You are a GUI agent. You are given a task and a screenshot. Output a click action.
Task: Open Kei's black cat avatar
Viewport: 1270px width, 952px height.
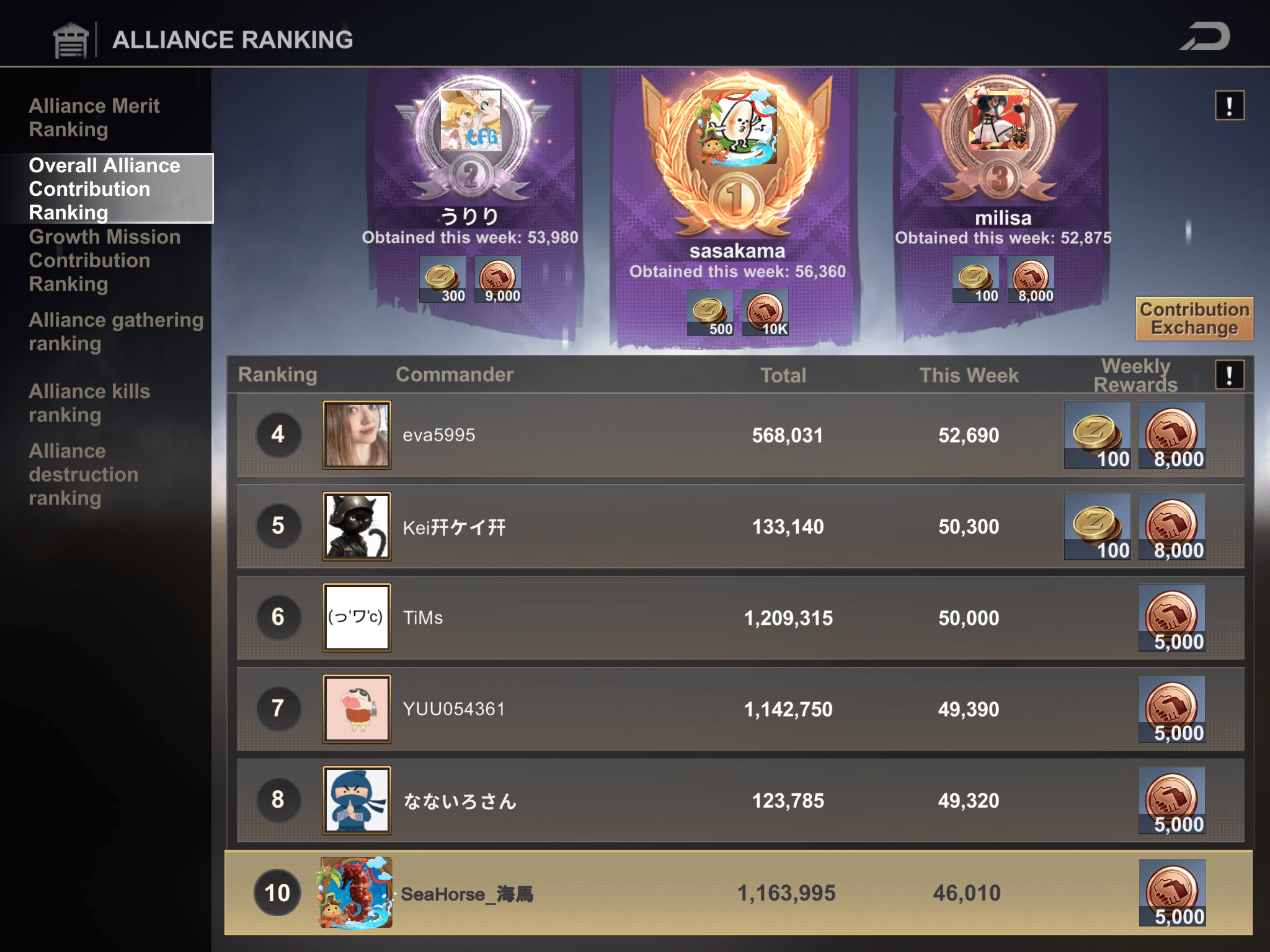[357, 526]
